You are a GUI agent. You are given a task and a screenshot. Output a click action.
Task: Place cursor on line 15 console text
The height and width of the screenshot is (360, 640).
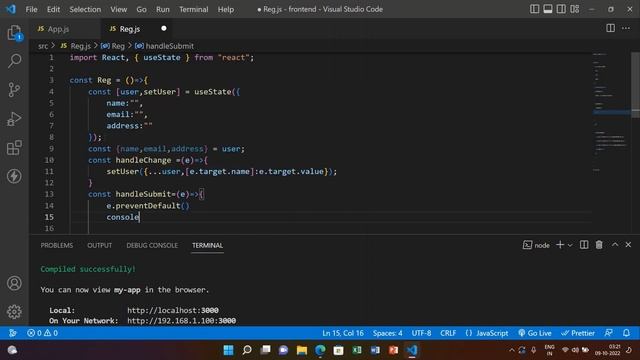click(x=123, y=217)
